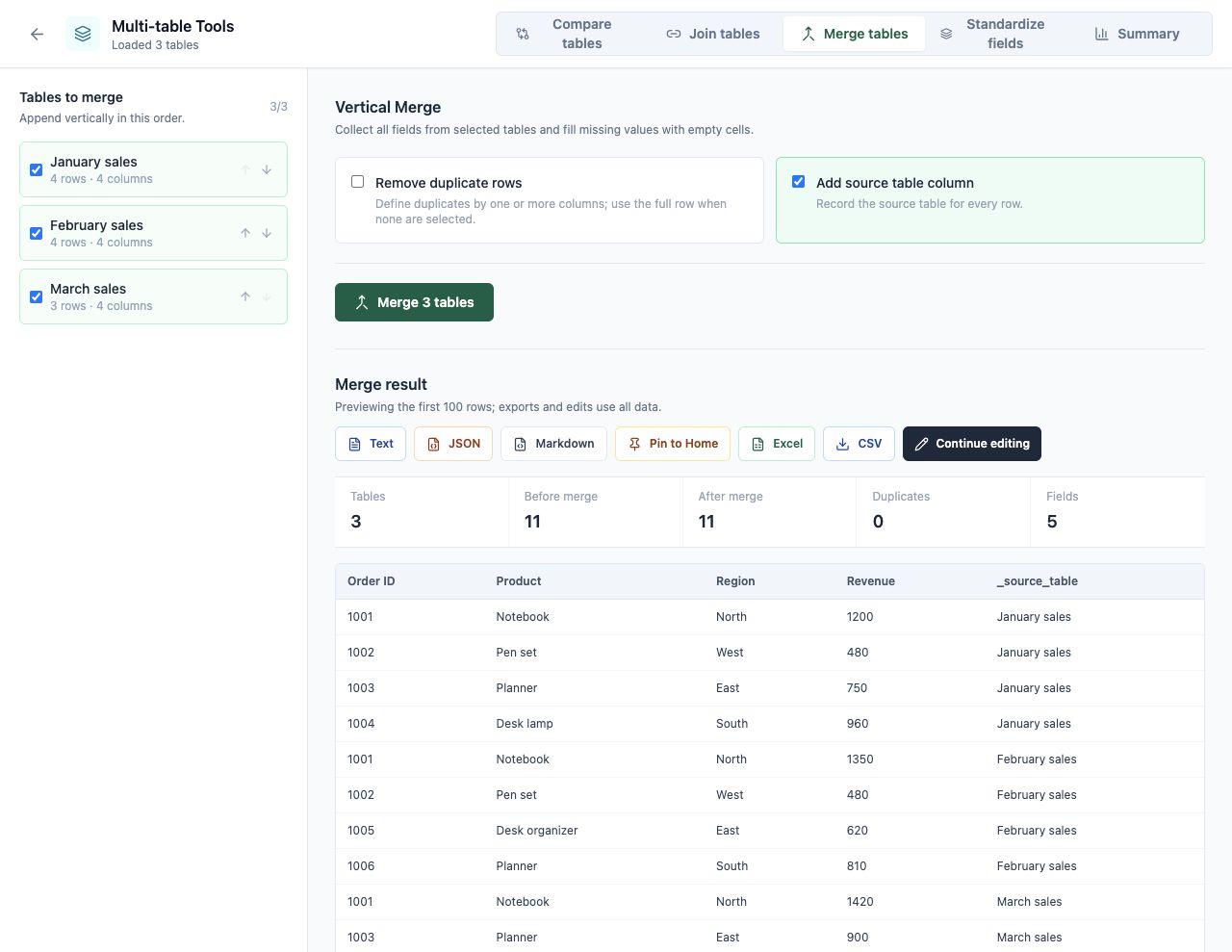Move January sales down in order
Viewport: 1232px width, 952px height.
click(267, 170)
